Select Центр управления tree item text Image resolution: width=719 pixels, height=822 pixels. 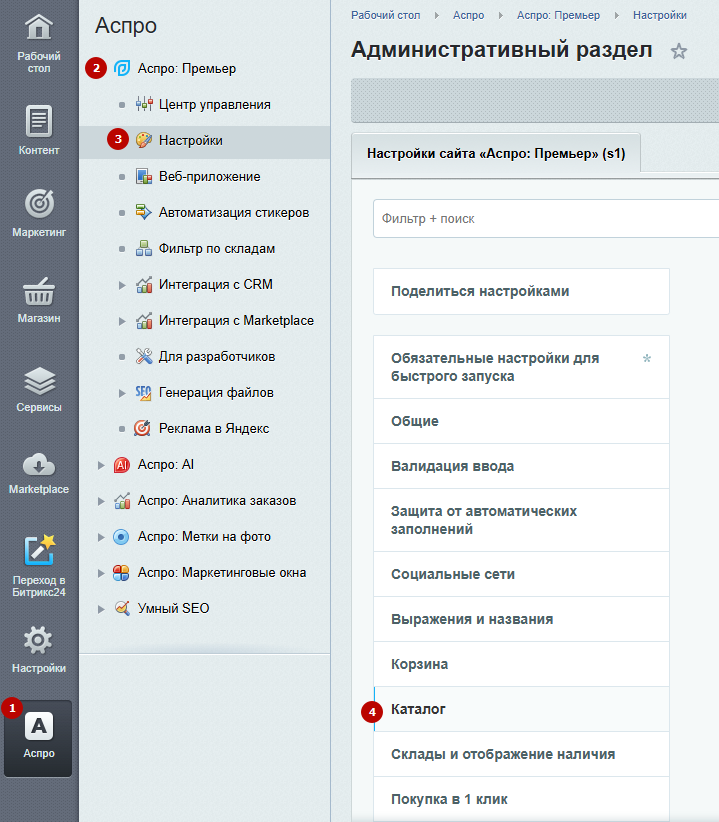tap(215, 104)
